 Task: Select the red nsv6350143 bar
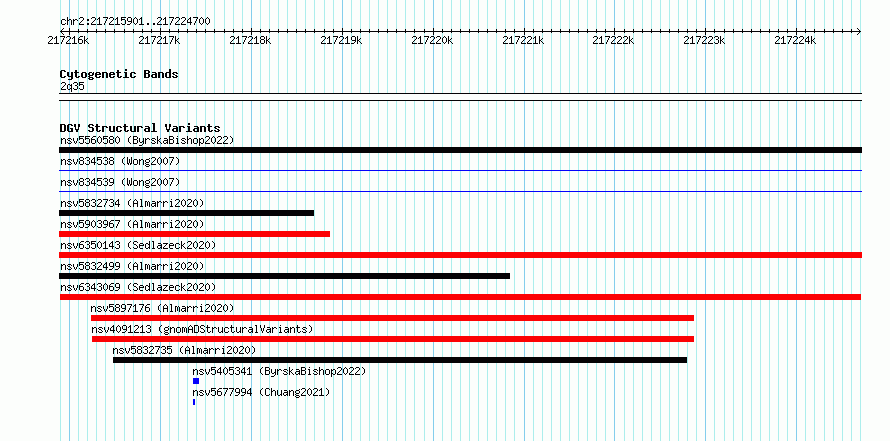460,255
